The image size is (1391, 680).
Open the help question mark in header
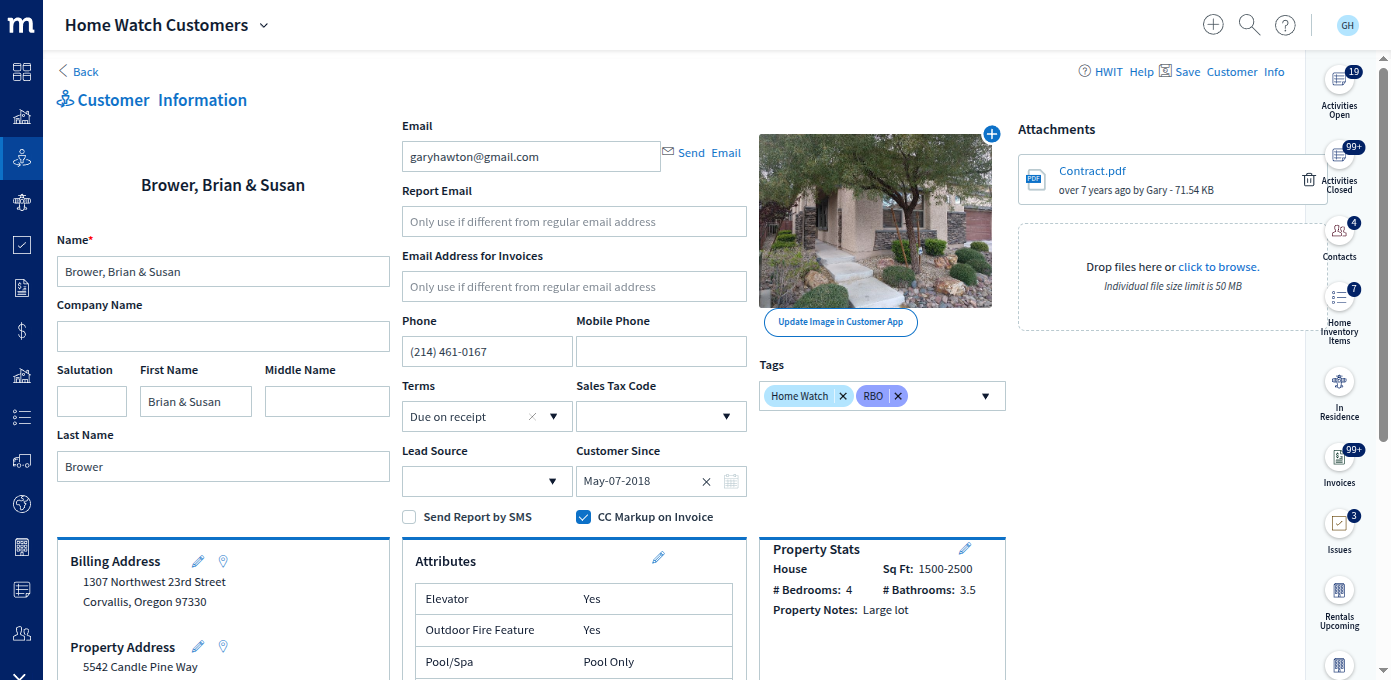(1285, 25)
